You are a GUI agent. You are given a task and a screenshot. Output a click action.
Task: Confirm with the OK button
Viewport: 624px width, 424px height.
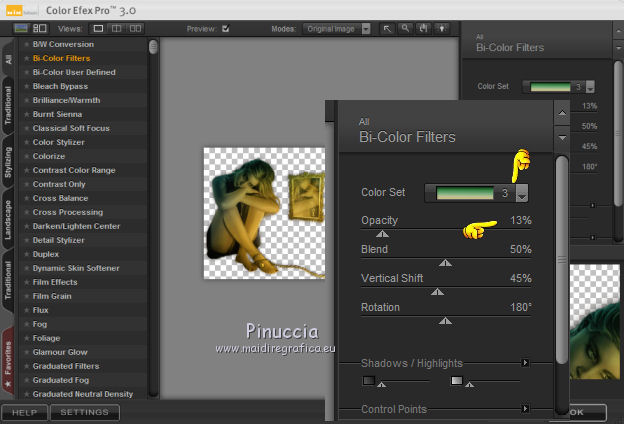point(587,412)
